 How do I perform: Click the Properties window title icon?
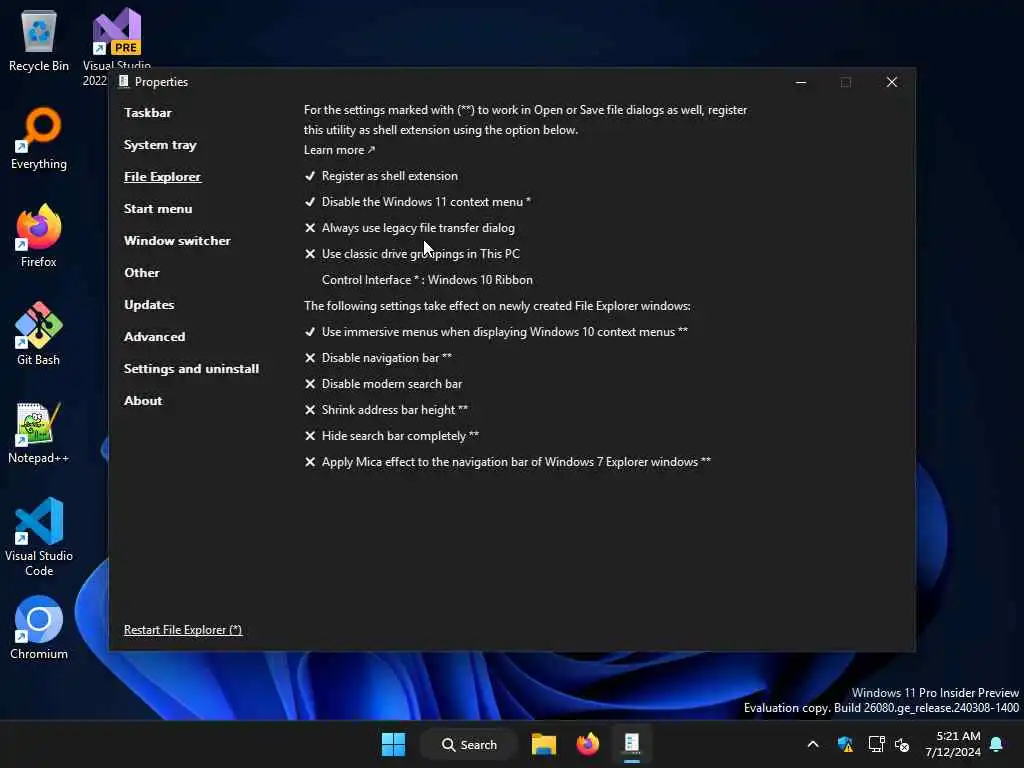tap(123, 82)
